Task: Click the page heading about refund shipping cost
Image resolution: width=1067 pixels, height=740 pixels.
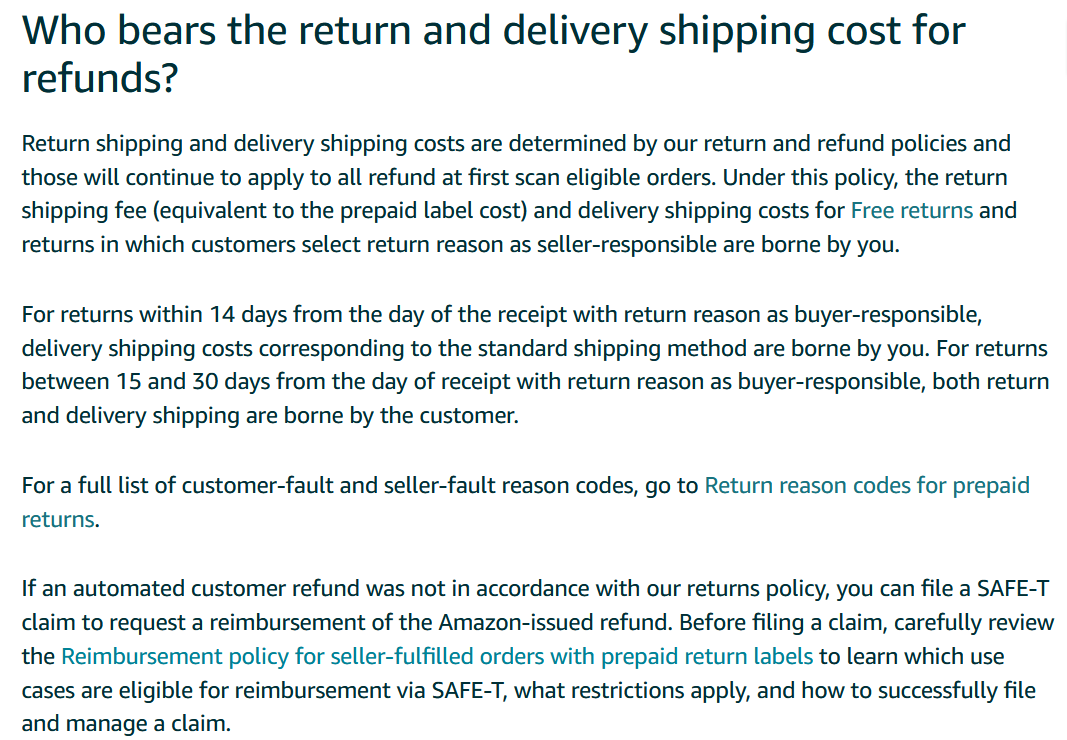Action: point(493,54)
